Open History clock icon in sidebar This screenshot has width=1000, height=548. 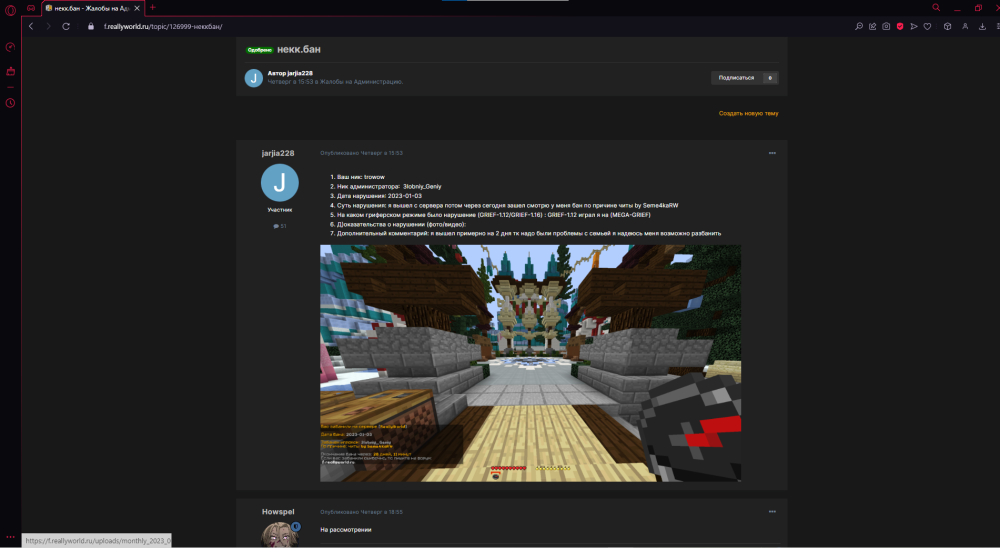tap(10, 103)
